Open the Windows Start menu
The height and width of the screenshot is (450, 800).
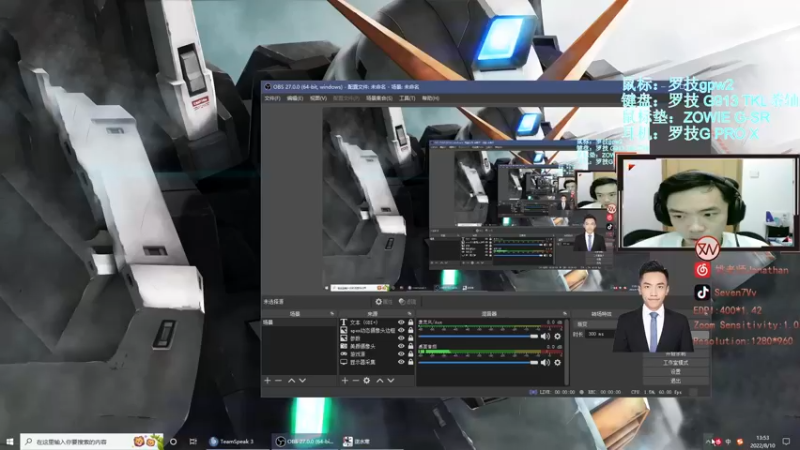pos(9,441)
